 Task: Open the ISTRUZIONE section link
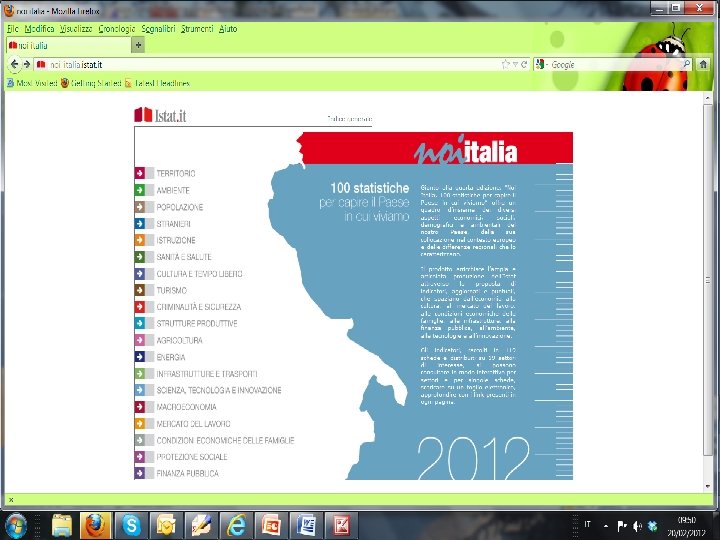click(x=176, y=240)
